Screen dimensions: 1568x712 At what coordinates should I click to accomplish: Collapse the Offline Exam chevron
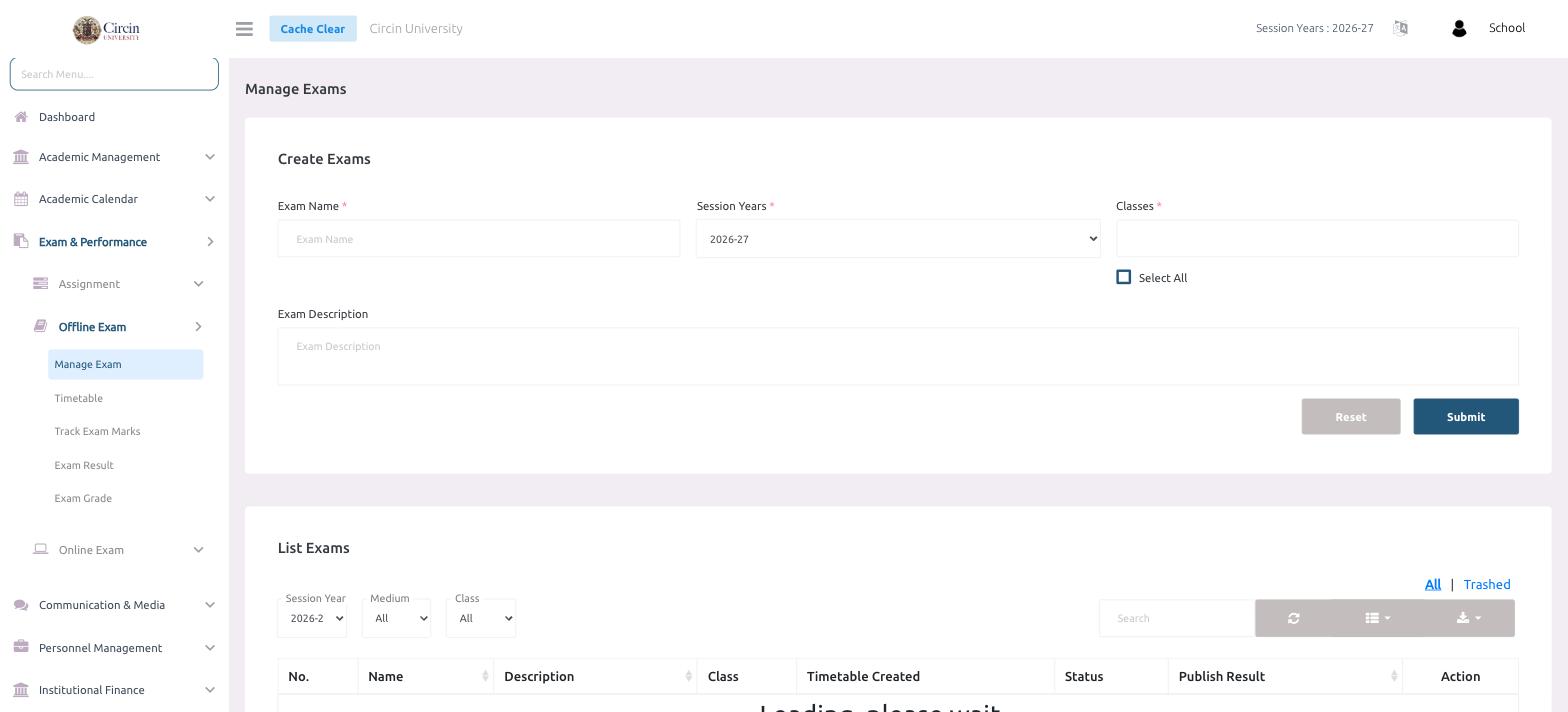(198, 327)
